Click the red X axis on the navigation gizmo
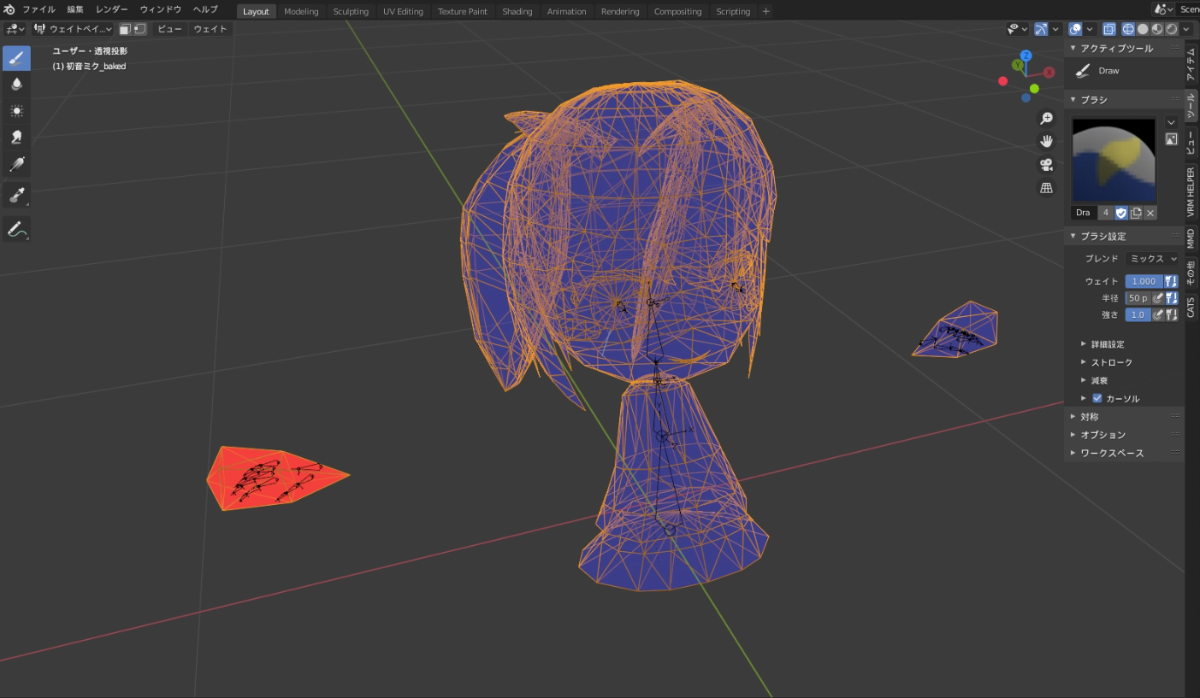 point(1048,72)
